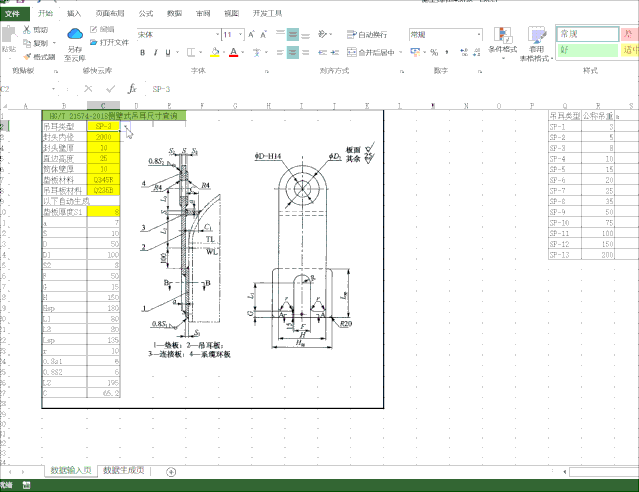Image resolution: width=639 pixels, height=492 pixels.
Task: Click the Format Painter icon
Action: [x=39, y=57]
